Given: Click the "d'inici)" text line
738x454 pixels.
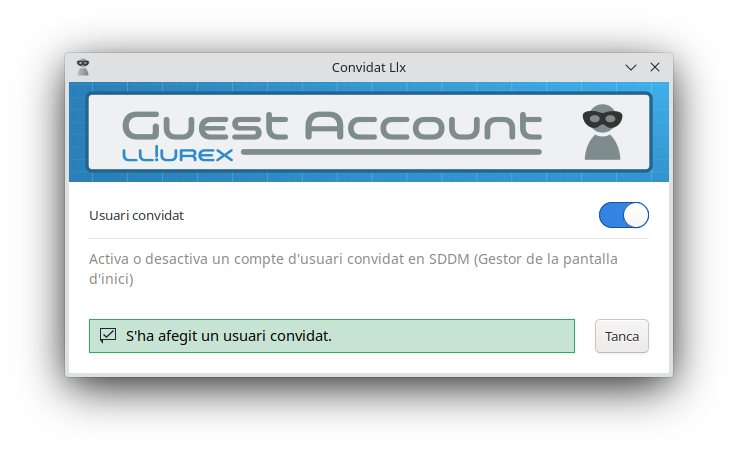Looking at the screenshot, I should tap(111, 279).
